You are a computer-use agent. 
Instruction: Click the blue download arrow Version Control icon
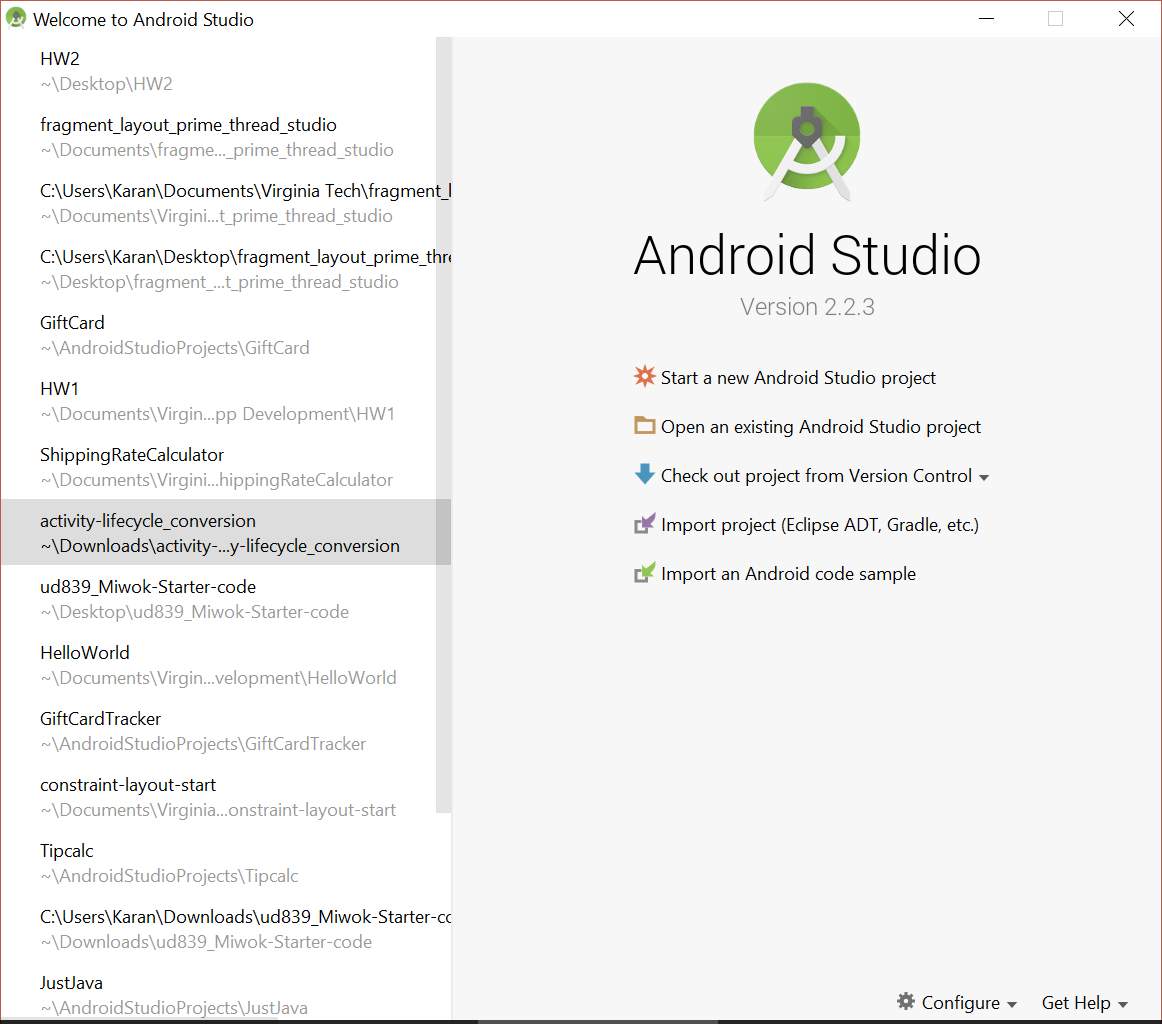click(645, 474)
